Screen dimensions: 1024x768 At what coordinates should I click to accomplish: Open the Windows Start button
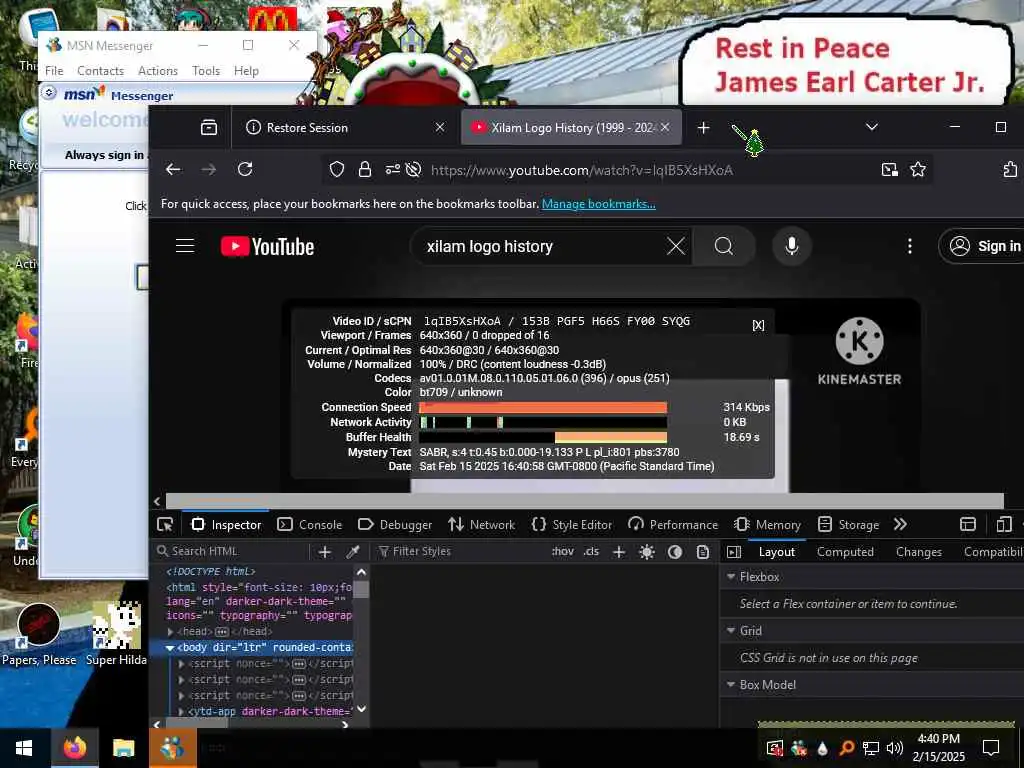pyautogui.click(x=24, y=748)
